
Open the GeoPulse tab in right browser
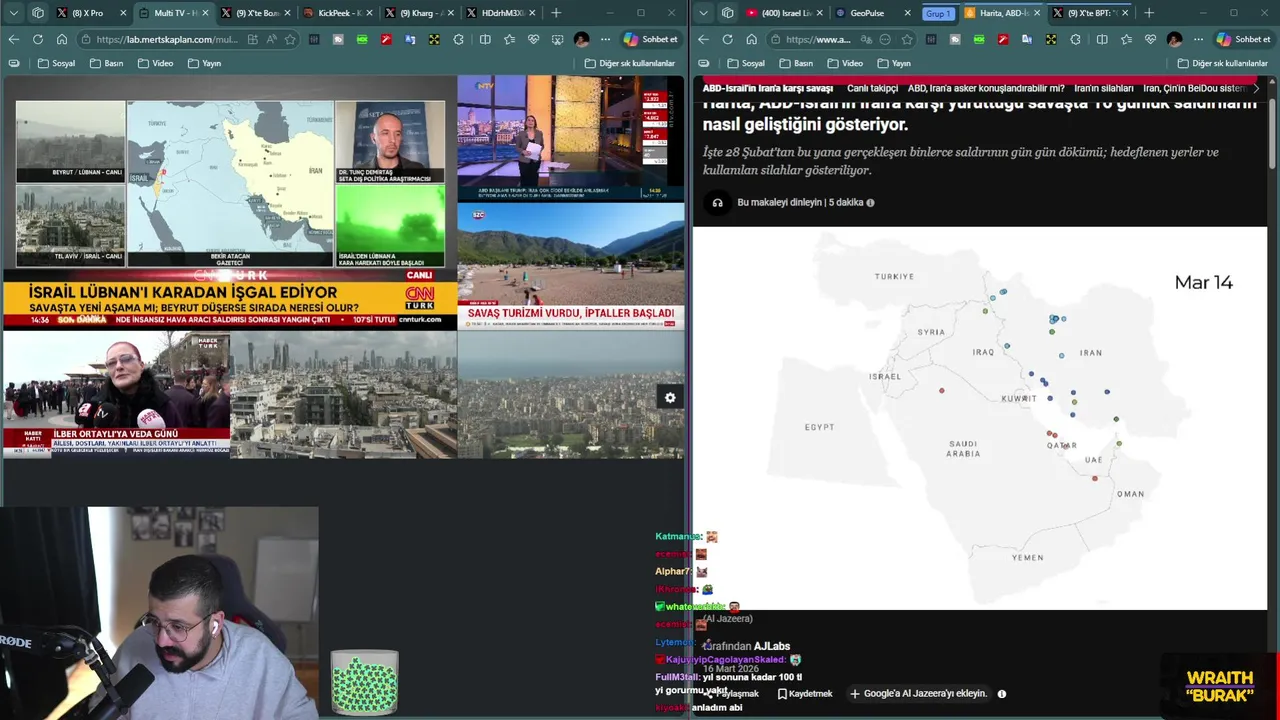[871, 13]
